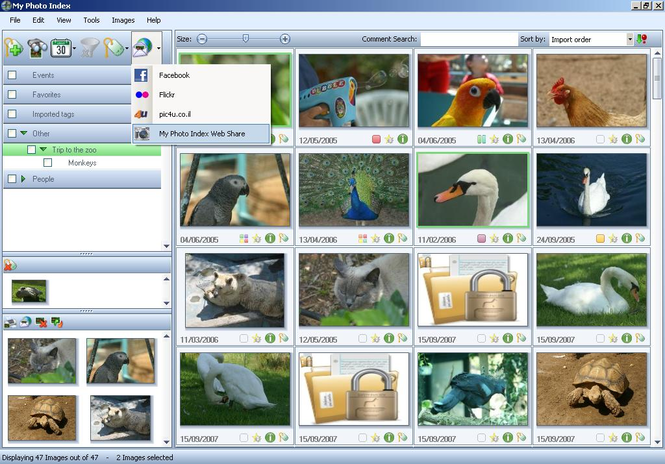Collapse the Trip to the zoo node
Screen dimensions: 665x464
[43, 149]
